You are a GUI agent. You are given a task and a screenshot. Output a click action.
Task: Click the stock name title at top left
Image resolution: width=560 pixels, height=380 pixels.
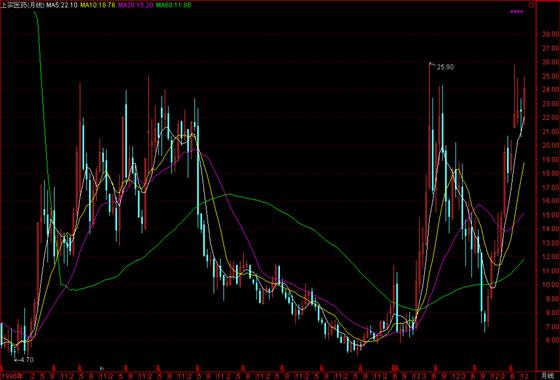[x=22, y=5]
